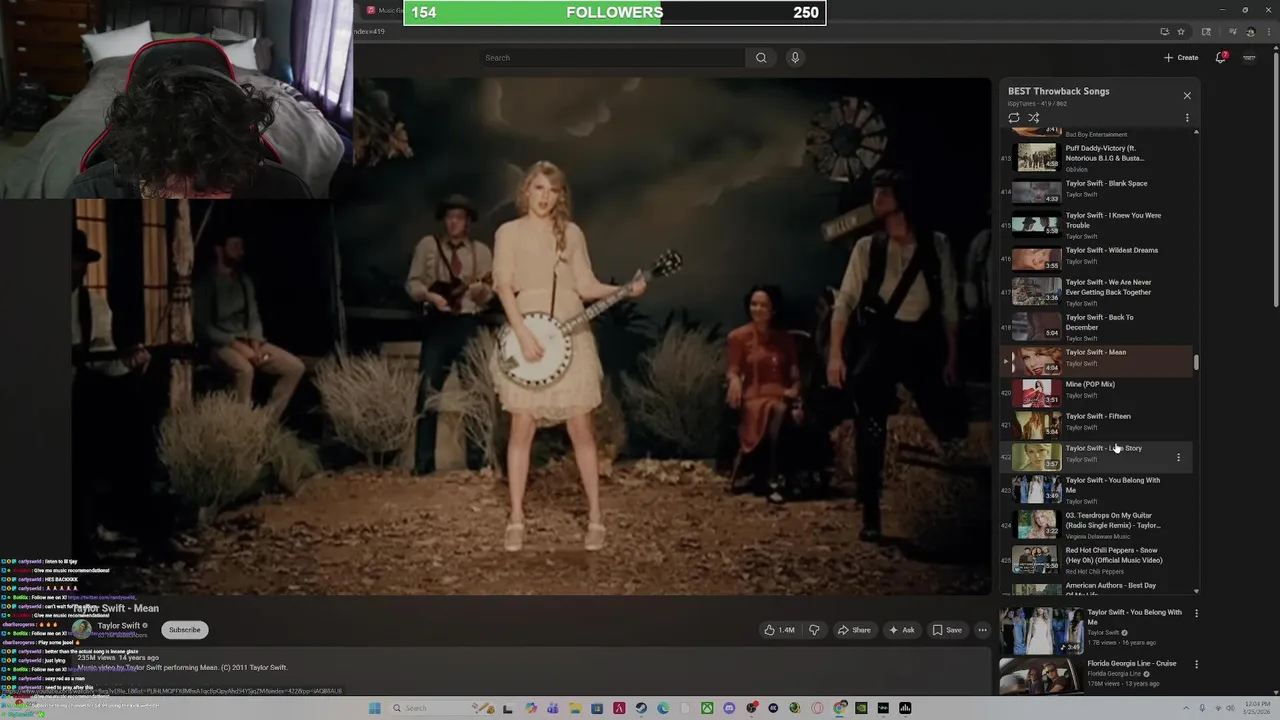1280x720 pixels.
Task: Play Teardrops On My Guitar remix
Action: tap(1097, 525)
